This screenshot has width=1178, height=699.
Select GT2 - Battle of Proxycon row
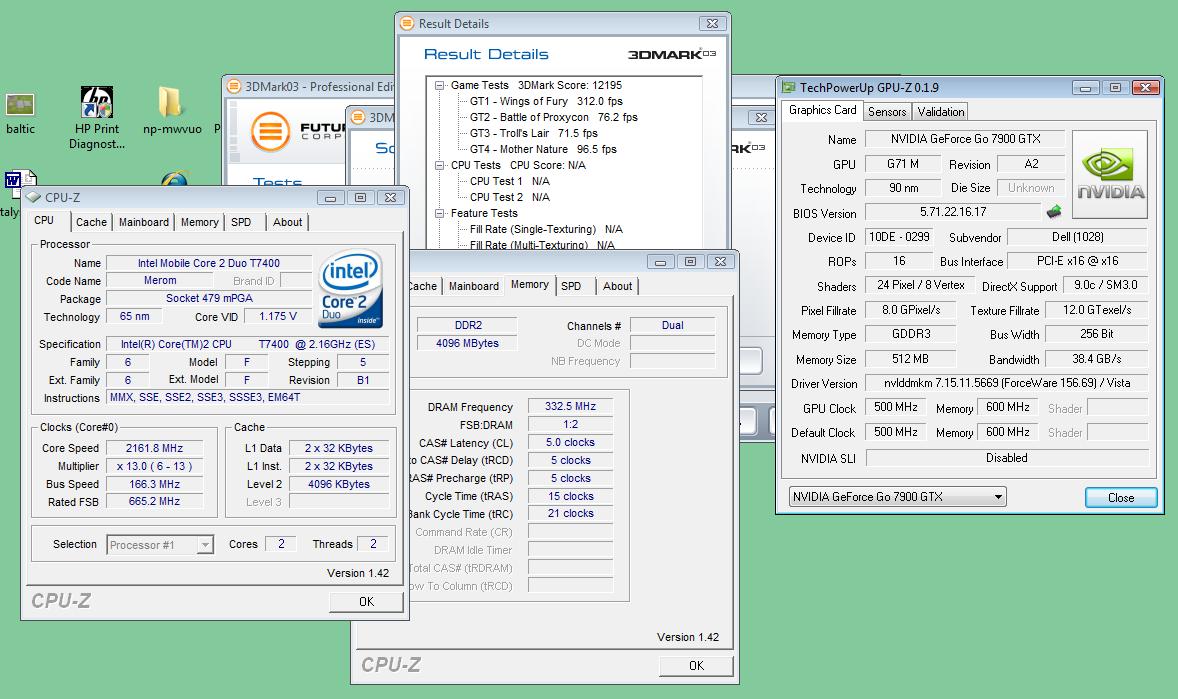point(554,117)
